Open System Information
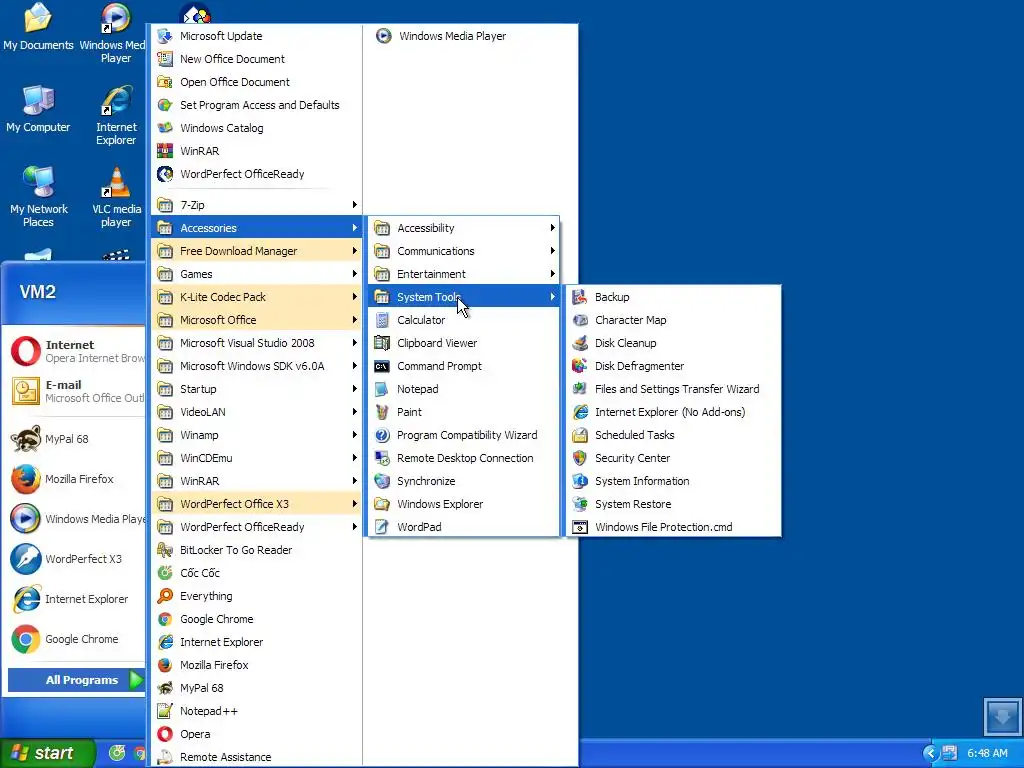 [x=673, y=481]
